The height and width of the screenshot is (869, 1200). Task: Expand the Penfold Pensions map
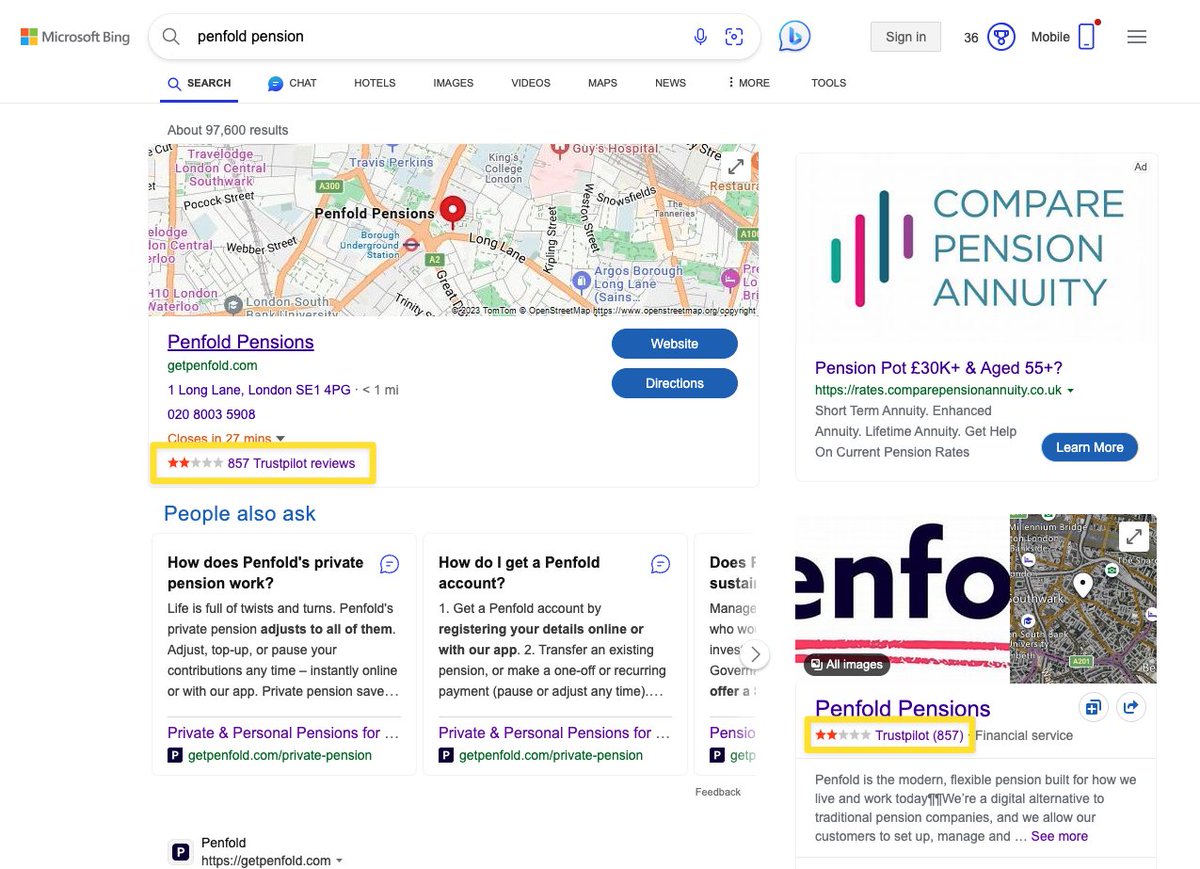[735, 167]
